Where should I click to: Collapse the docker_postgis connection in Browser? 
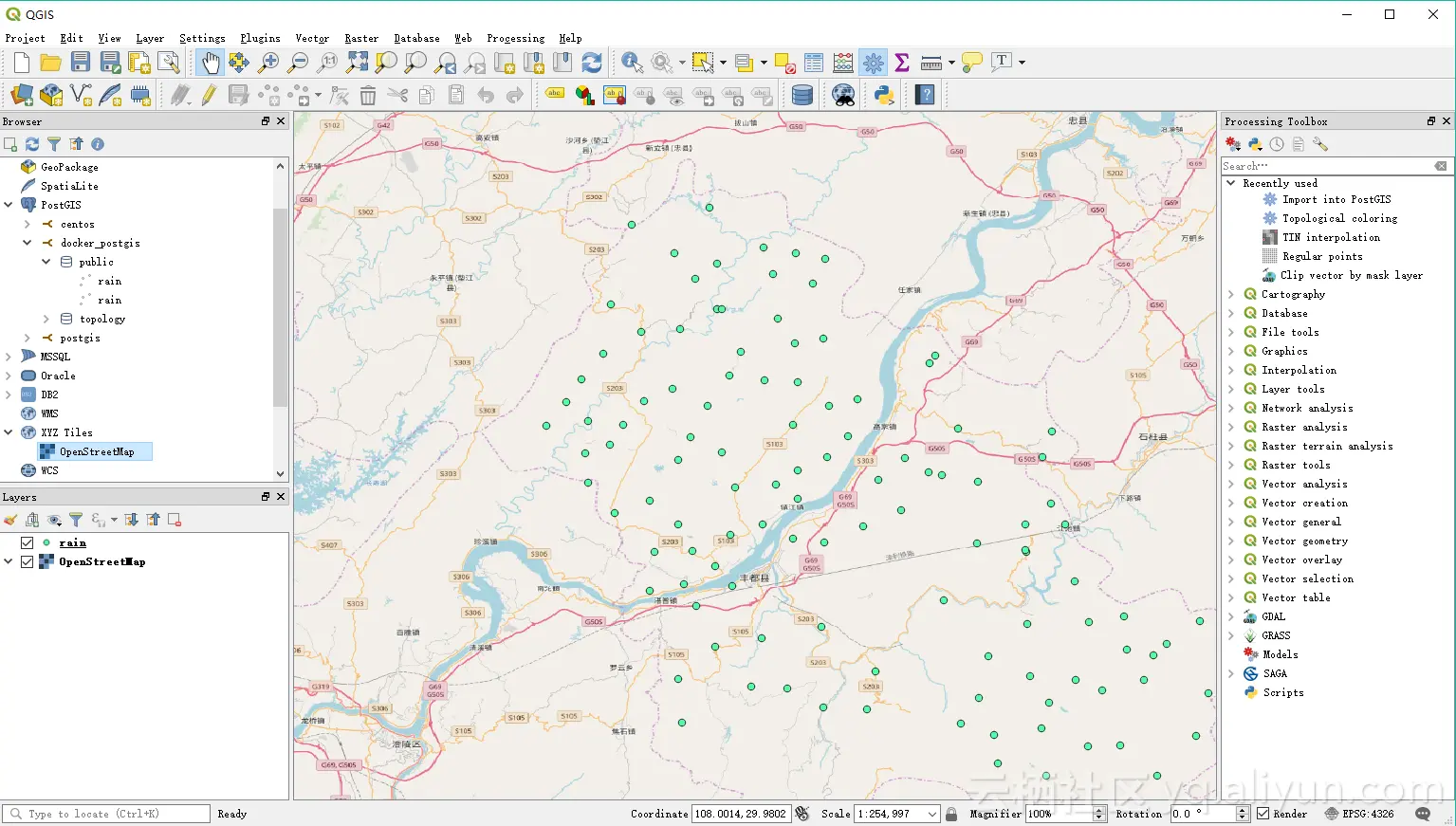[27, 243]
